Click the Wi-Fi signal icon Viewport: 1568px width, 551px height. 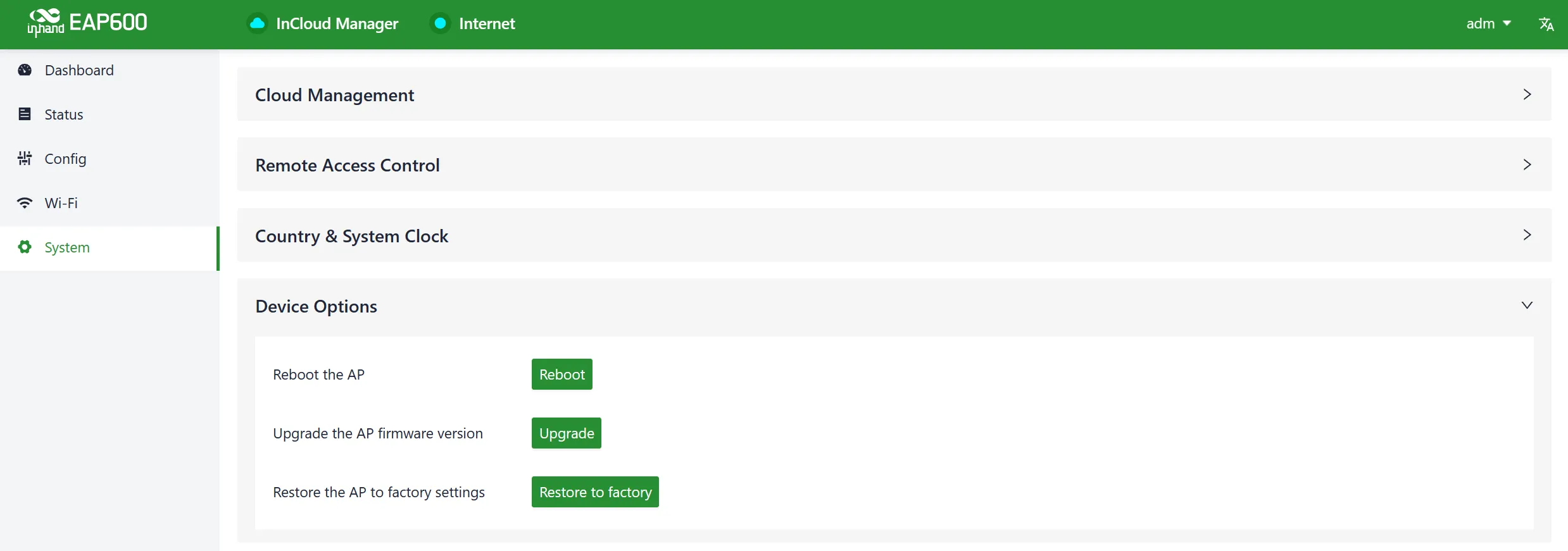pyautogui.click(x=25, y=203)
